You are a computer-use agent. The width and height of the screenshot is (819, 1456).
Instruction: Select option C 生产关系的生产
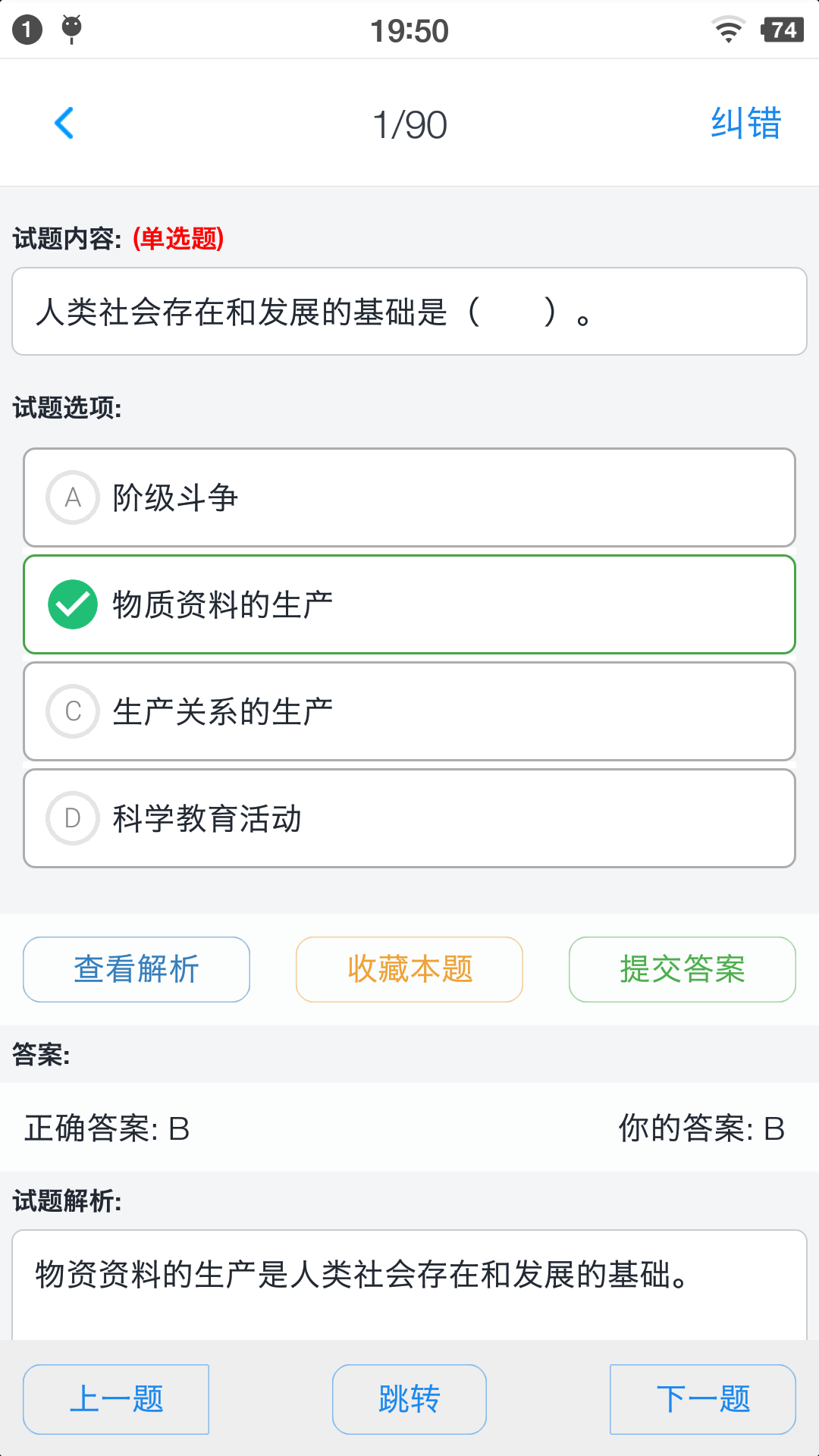click(409, 711)
